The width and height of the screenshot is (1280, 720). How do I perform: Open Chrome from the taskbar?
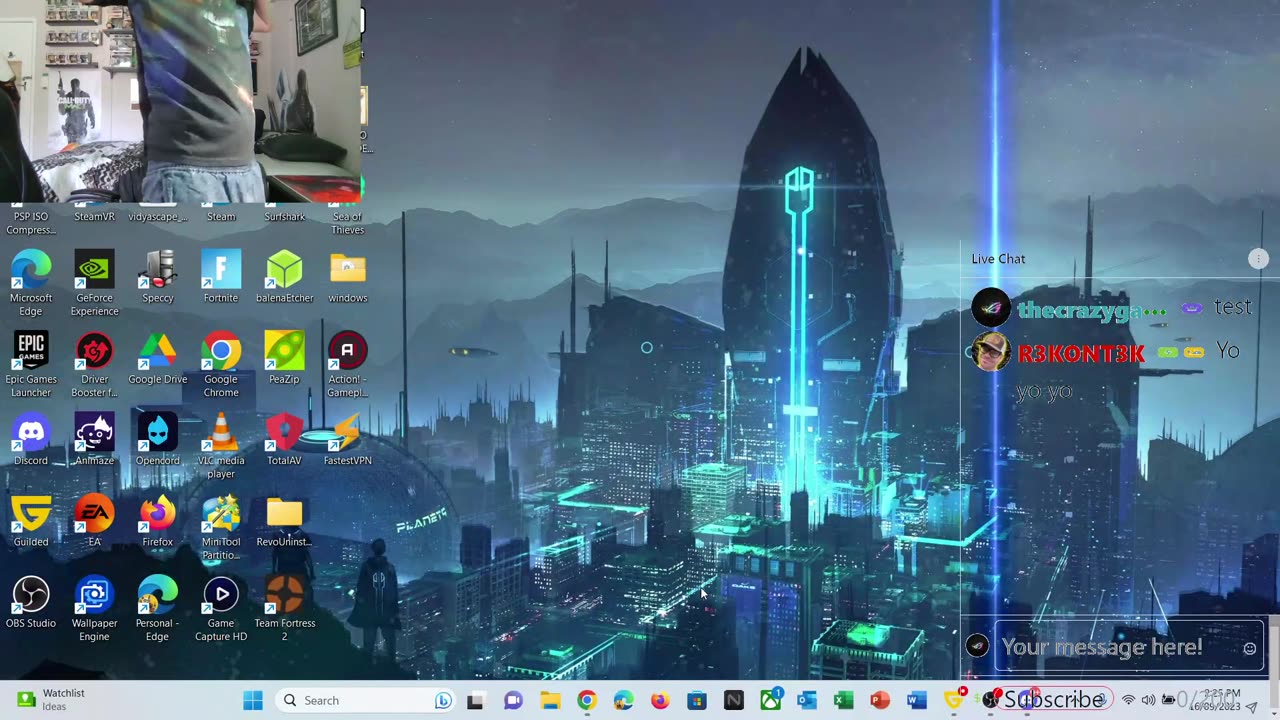click(587, 700)
